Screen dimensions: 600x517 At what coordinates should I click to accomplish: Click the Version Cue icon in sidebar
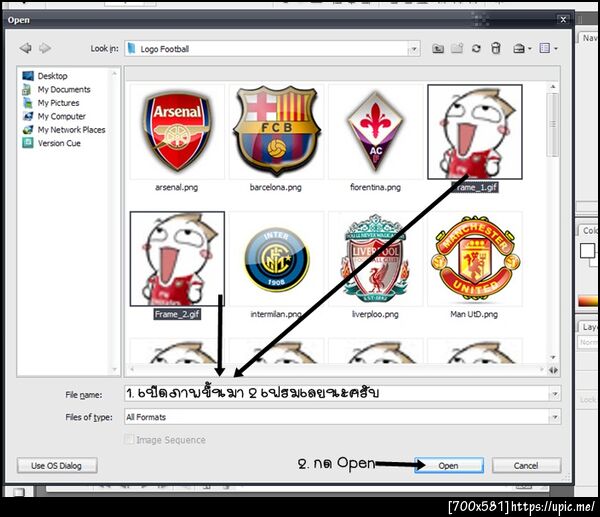pos(28,143)
